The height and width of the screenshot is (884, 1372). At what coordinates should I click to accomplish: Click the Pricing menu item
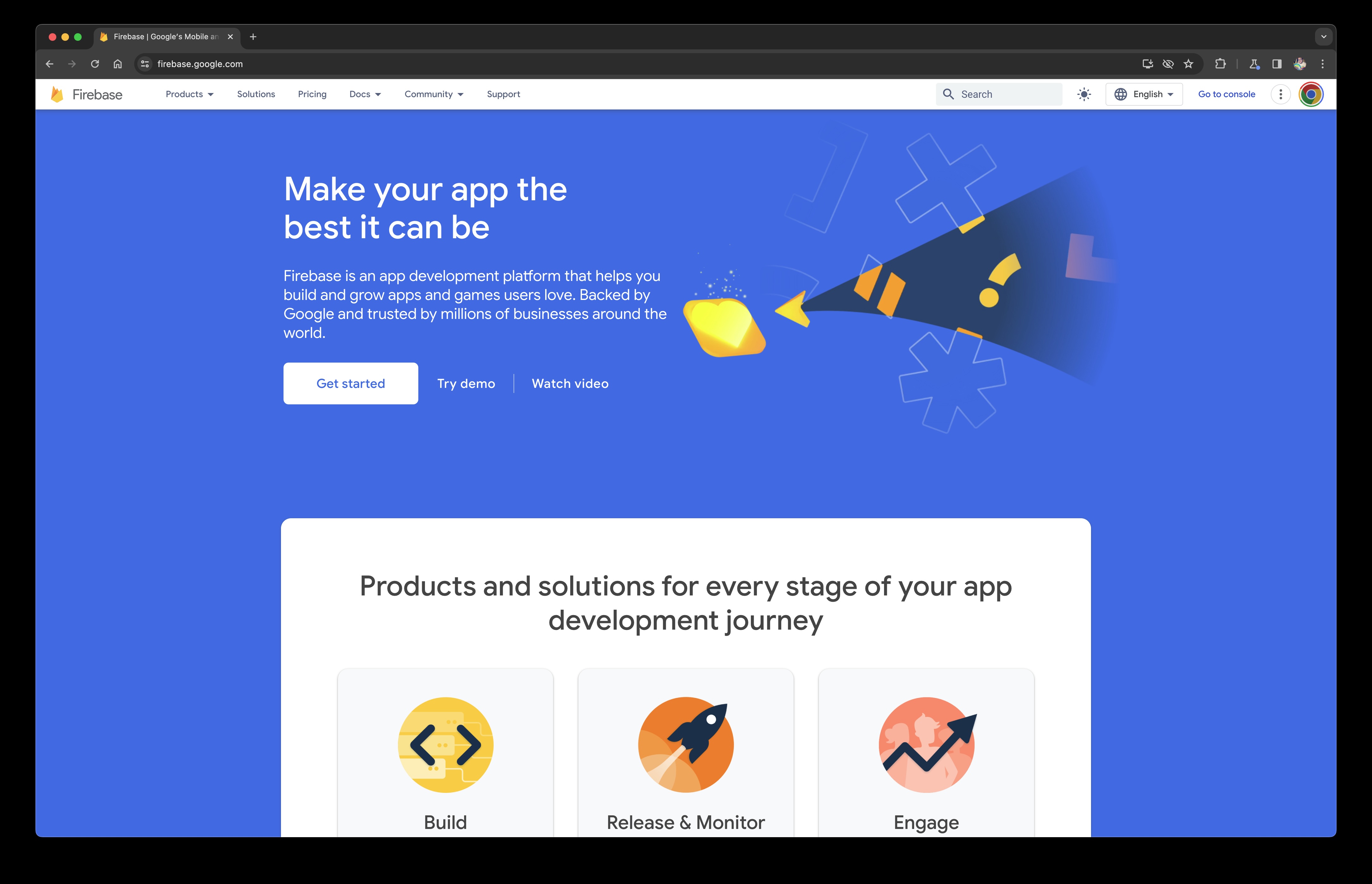click(x=312, y=94)
